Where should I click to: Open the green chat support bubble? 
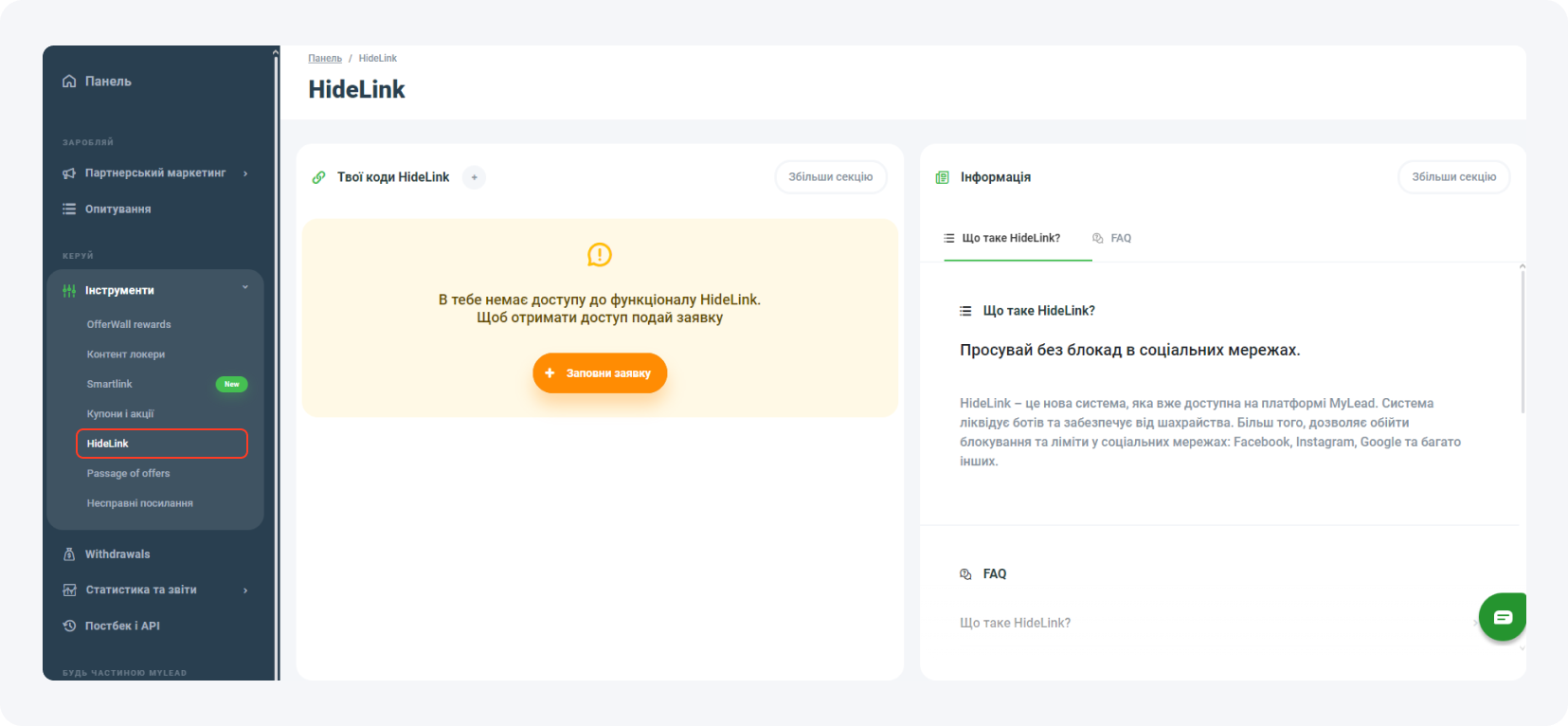(1503, 617)
